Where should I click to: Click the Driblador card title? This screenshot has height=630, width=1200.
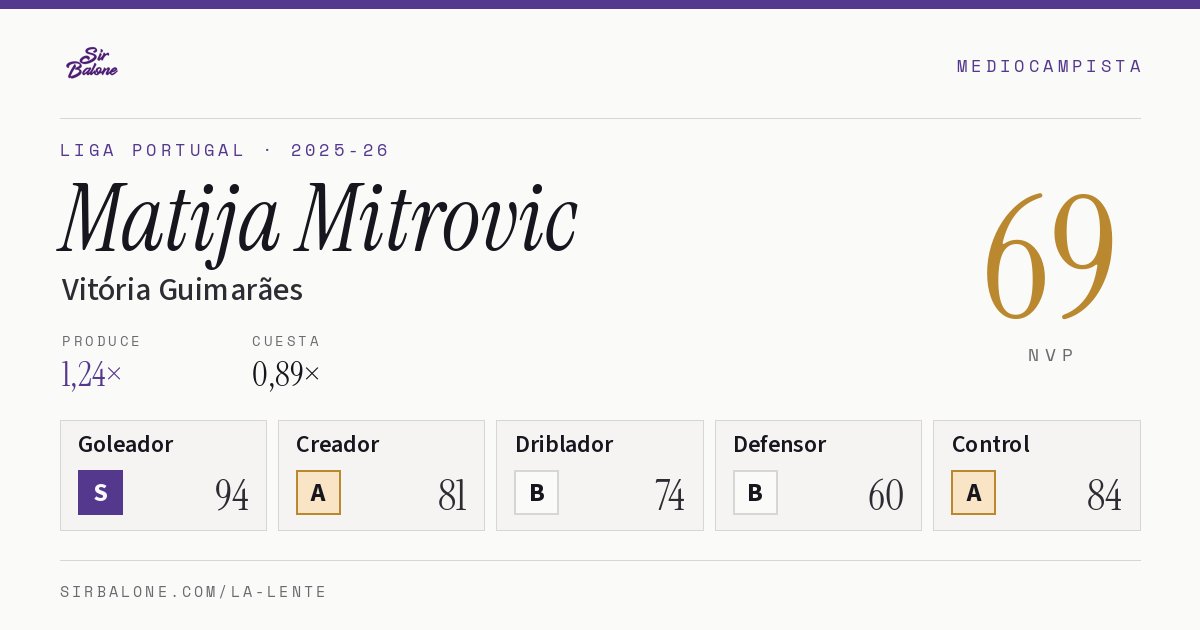click(564, 444)
